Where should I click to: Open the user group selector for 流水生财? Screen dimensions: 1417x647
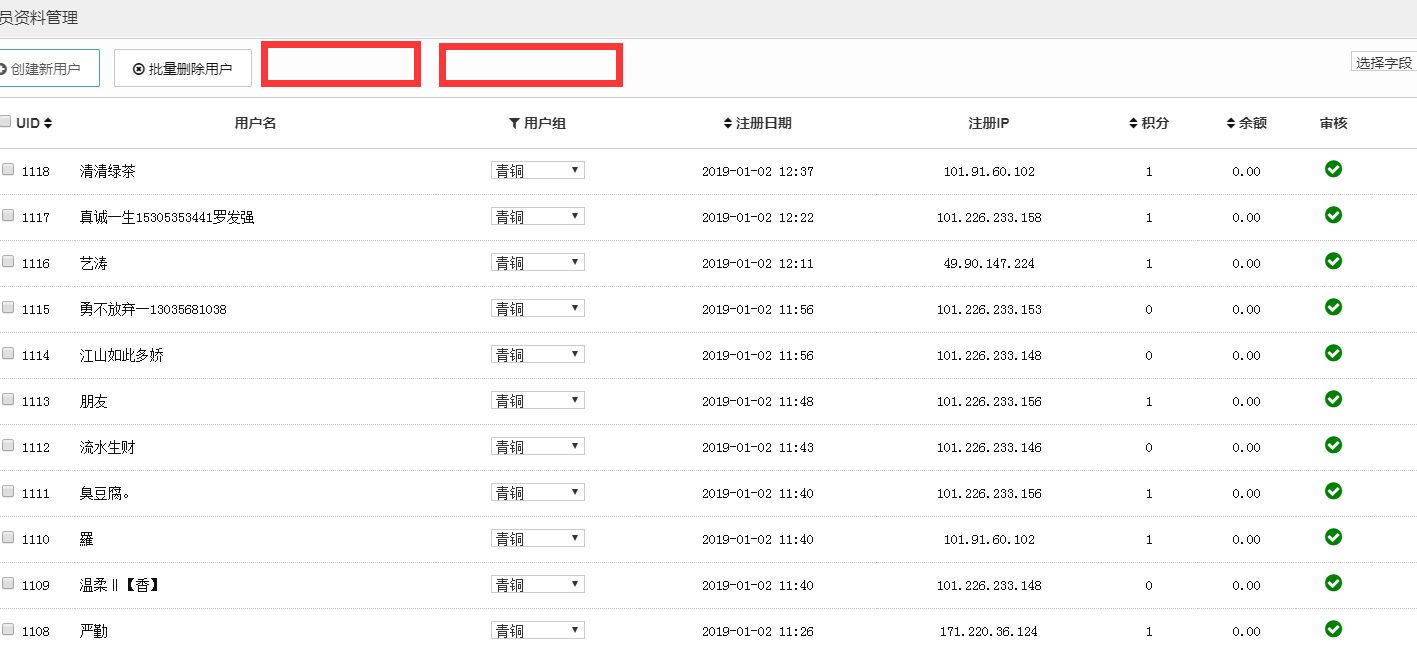[x=537, y=446]
